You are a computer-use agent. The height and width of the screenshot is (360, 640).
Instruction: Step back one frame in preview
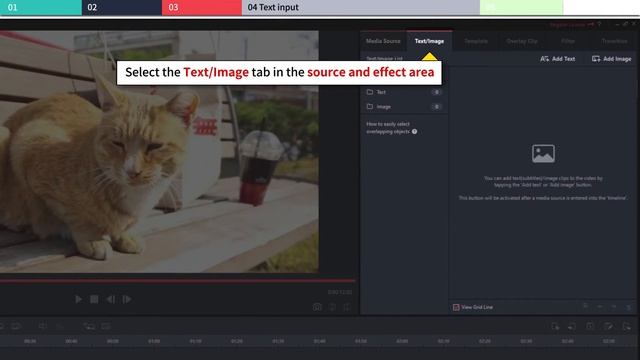point(111,299)
